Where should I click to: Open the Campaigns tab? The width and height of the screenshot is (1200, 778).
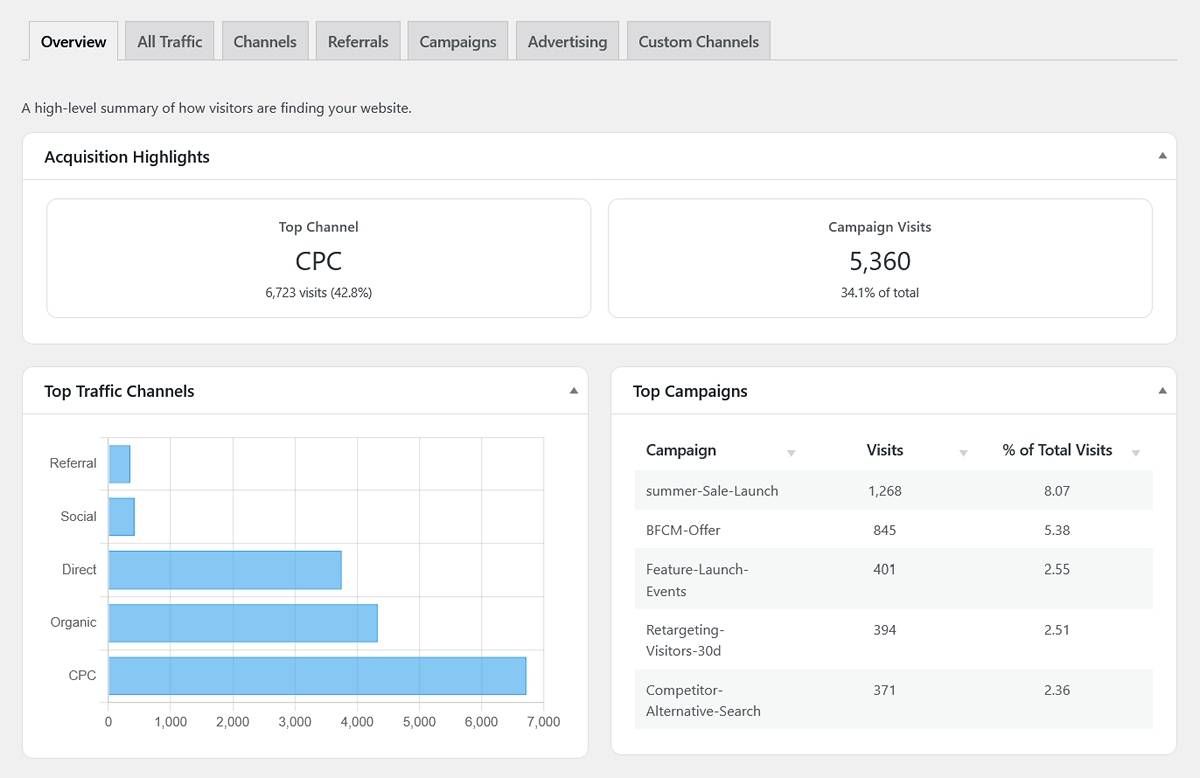(457, 41)
